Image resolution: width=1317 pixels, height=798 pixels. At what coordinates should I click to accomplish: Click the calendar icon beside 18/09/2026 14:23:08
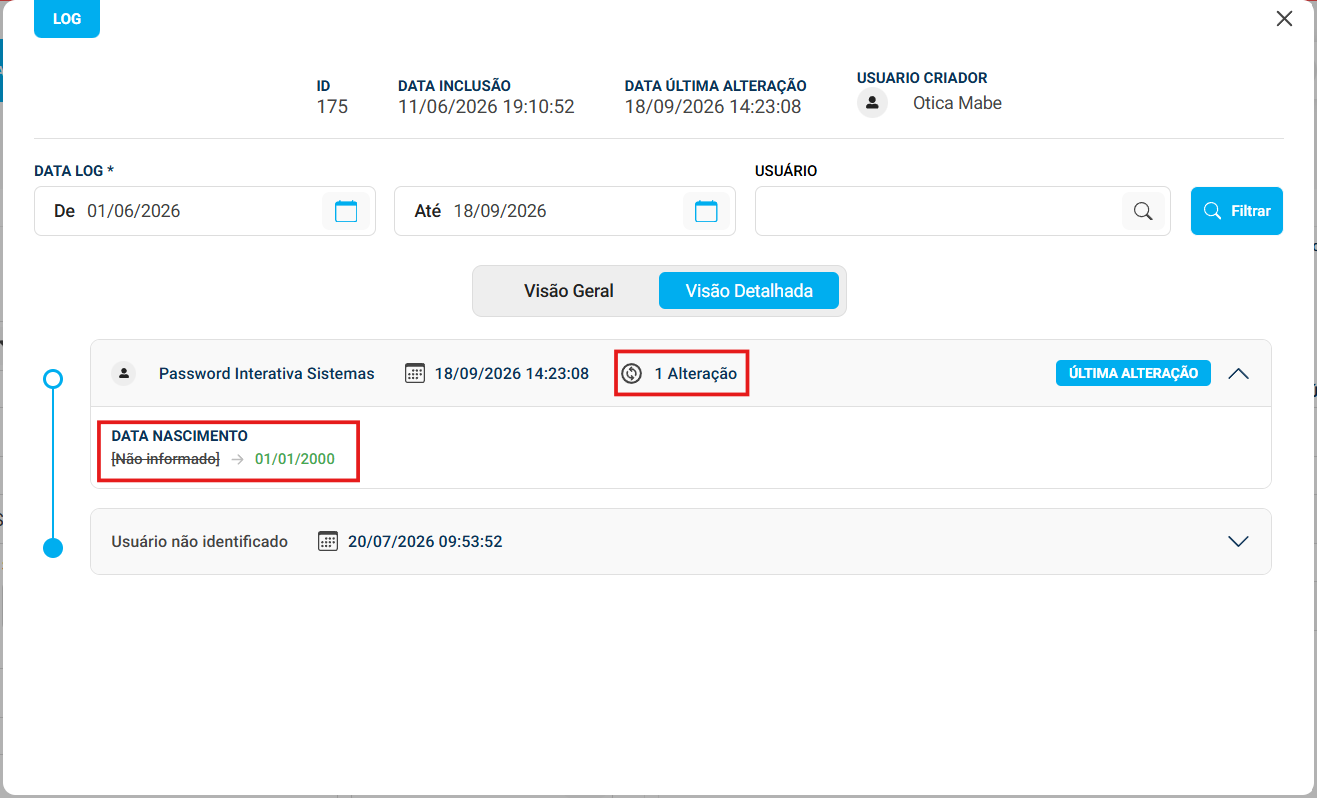click(415, 373)
